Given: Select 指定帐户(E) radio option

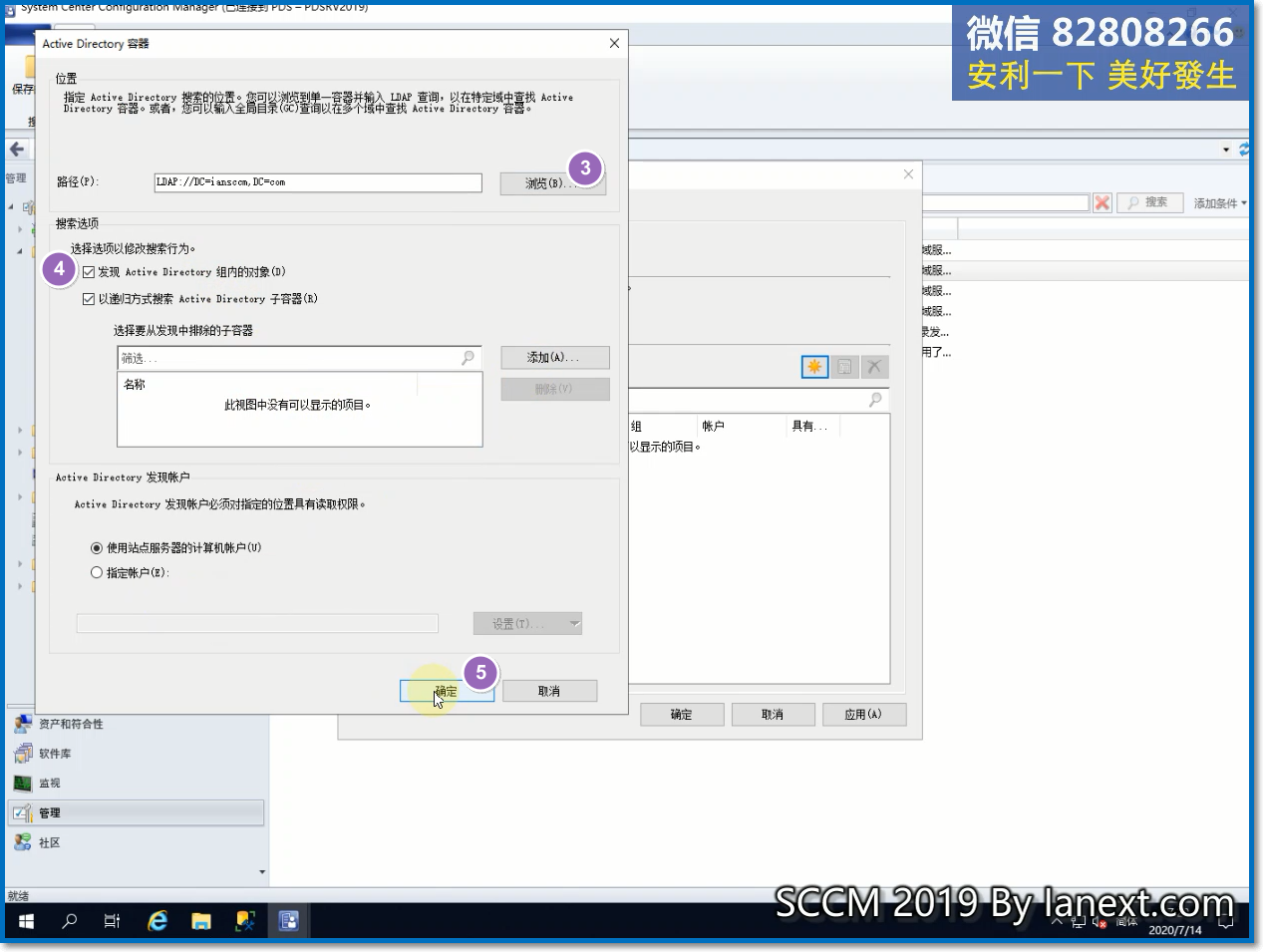Looking at the screenshot, I should point(97,572).
